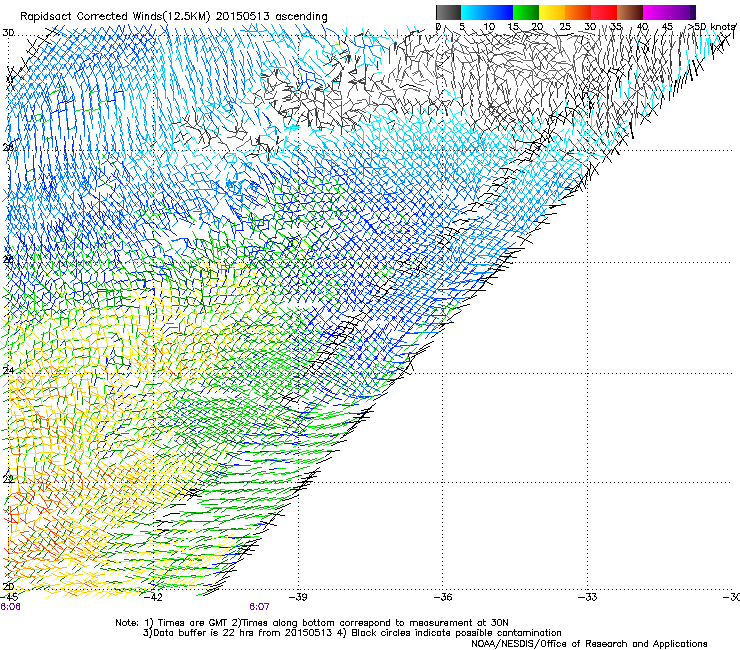Click the latitude 26 label on left axis
This screenshot has width=740, height=650.
click(8, 259)
